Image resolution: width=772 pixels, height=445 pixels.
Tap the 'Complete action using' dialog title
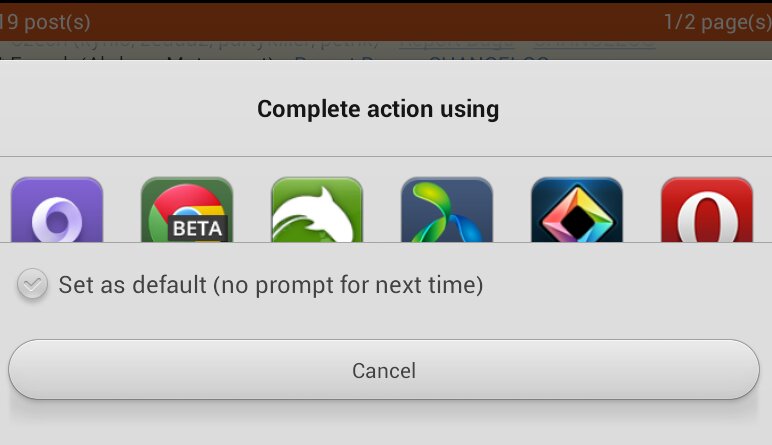point(378,109)
